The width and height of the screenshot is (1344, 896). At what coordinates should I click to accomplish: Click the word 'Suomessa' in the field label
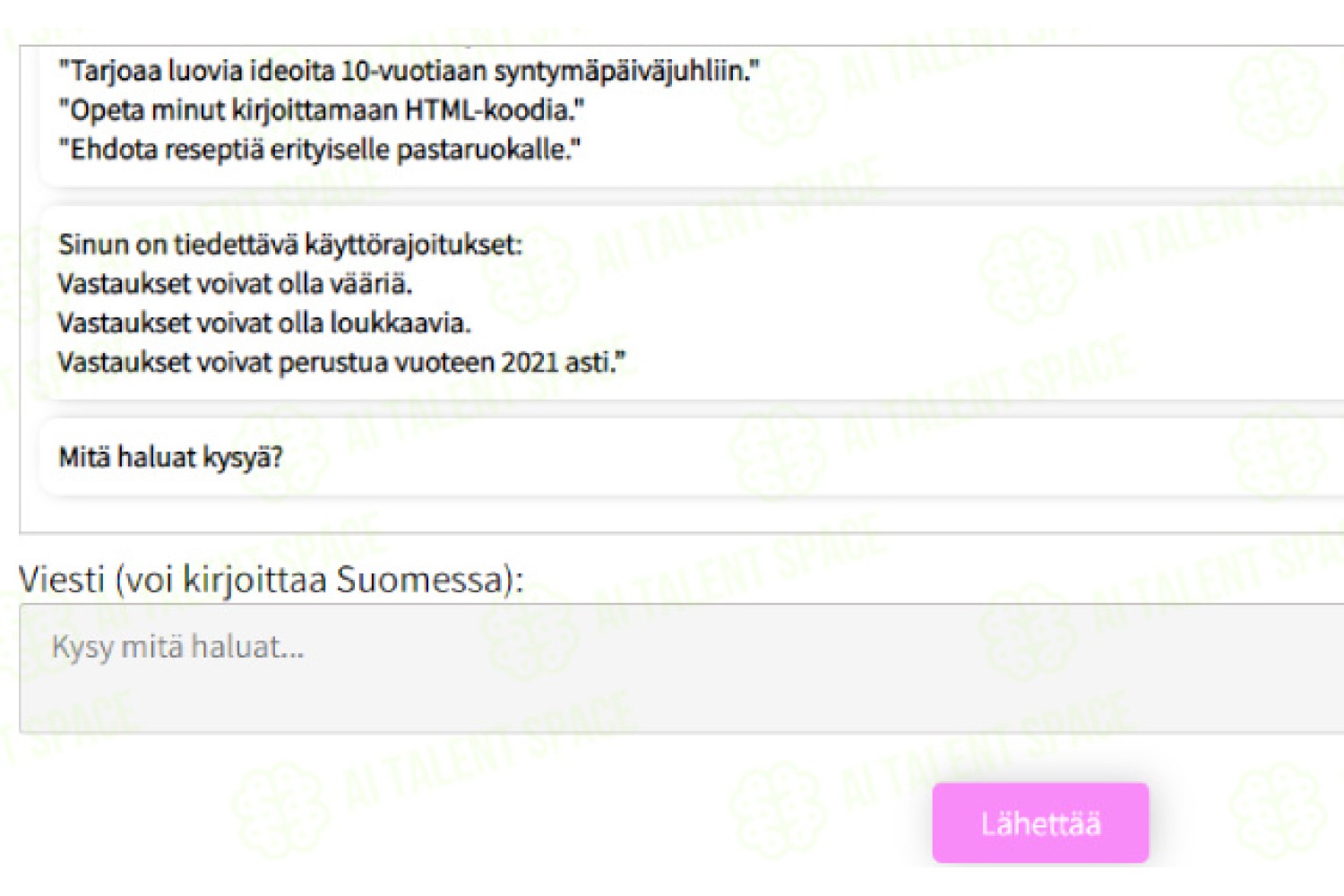click(421, 580)
